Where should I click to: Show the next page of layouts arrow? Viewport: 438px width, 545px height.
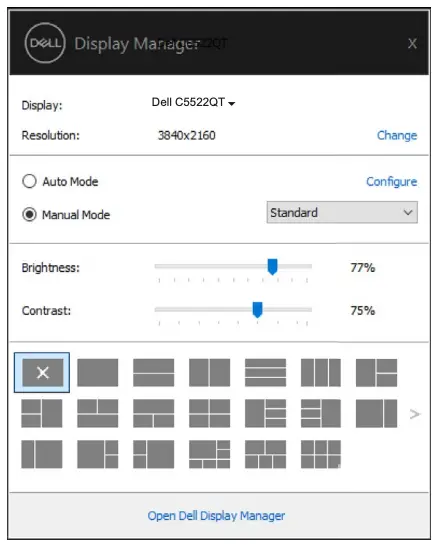[414, 414]
